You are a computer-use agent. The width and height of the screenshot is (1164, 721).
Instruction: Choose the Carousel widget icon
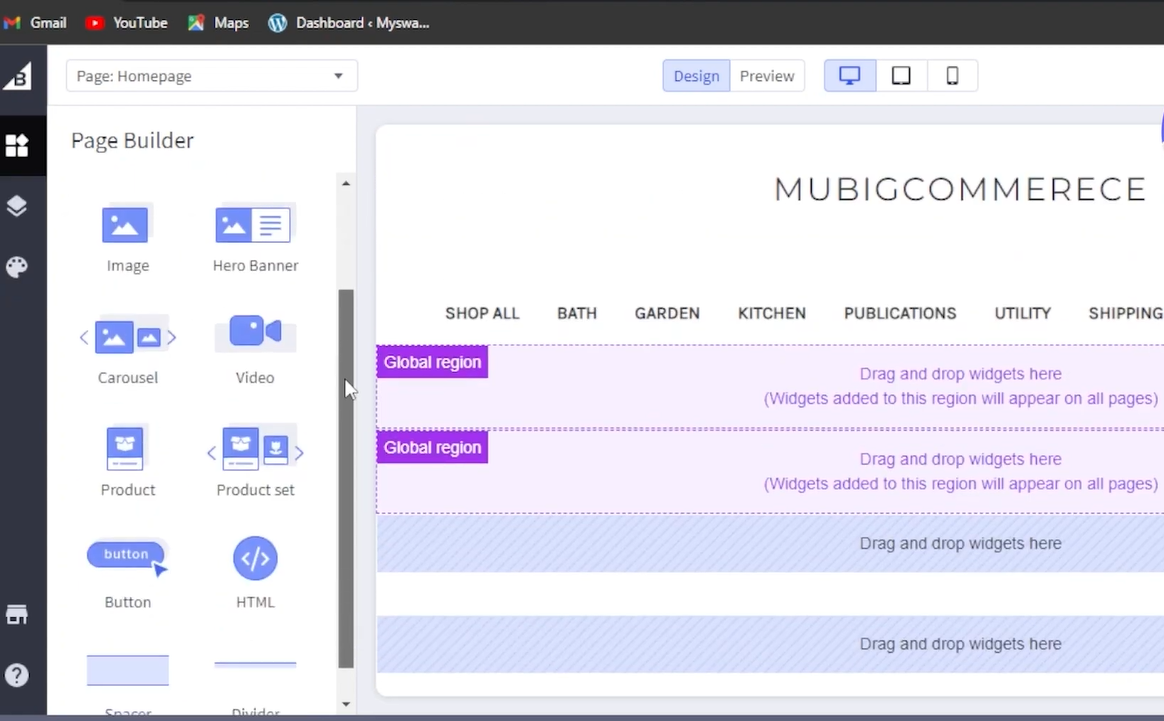(127, 337)
